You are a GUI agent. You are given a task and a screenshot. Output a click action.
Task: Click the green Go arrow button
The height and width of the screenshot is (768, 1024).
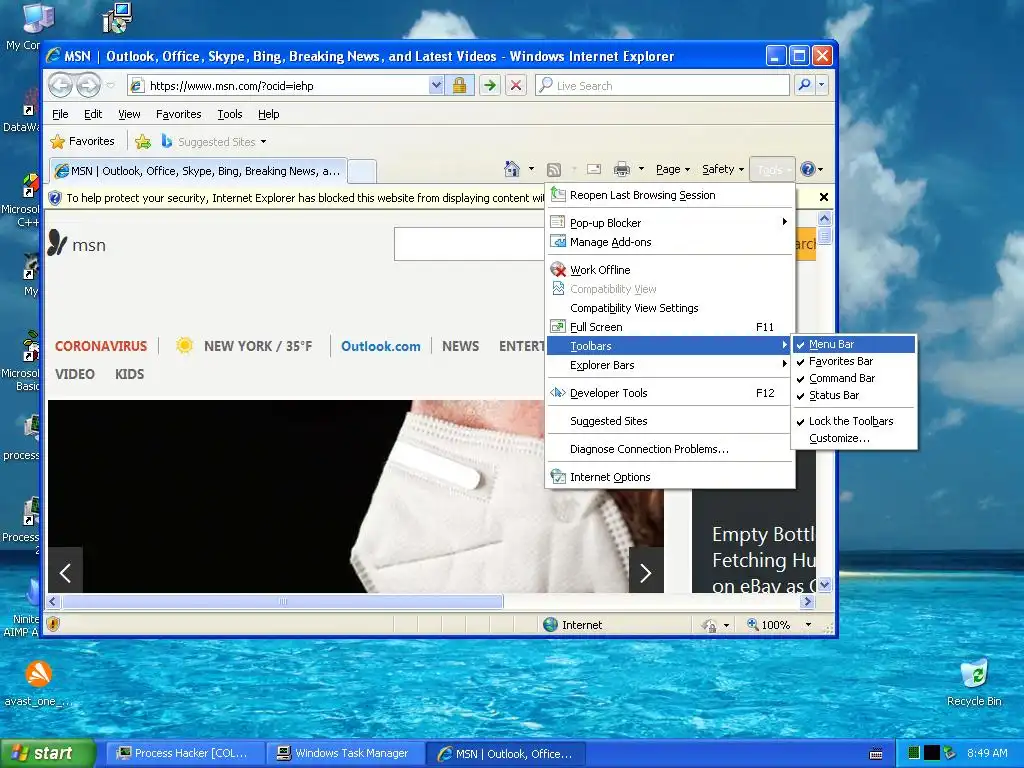(x=489, y=86)
